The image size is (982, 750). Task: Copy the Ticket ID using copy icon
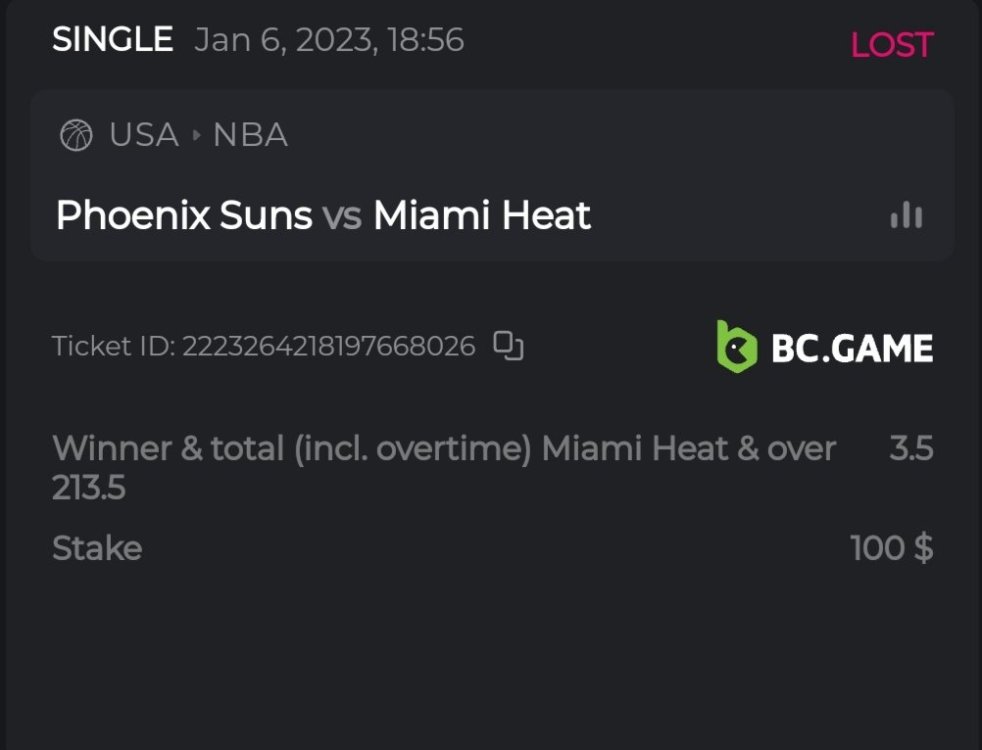(509, 346)
